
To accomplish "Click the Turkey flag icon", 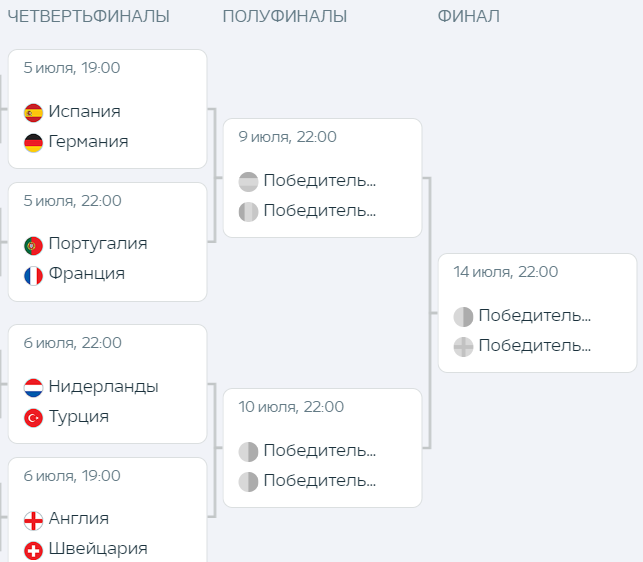I will pos(33,417).
